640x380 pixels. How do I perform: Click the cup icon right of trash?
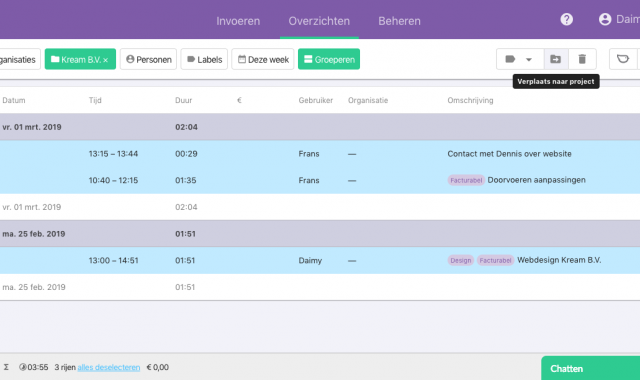(623, 59)
